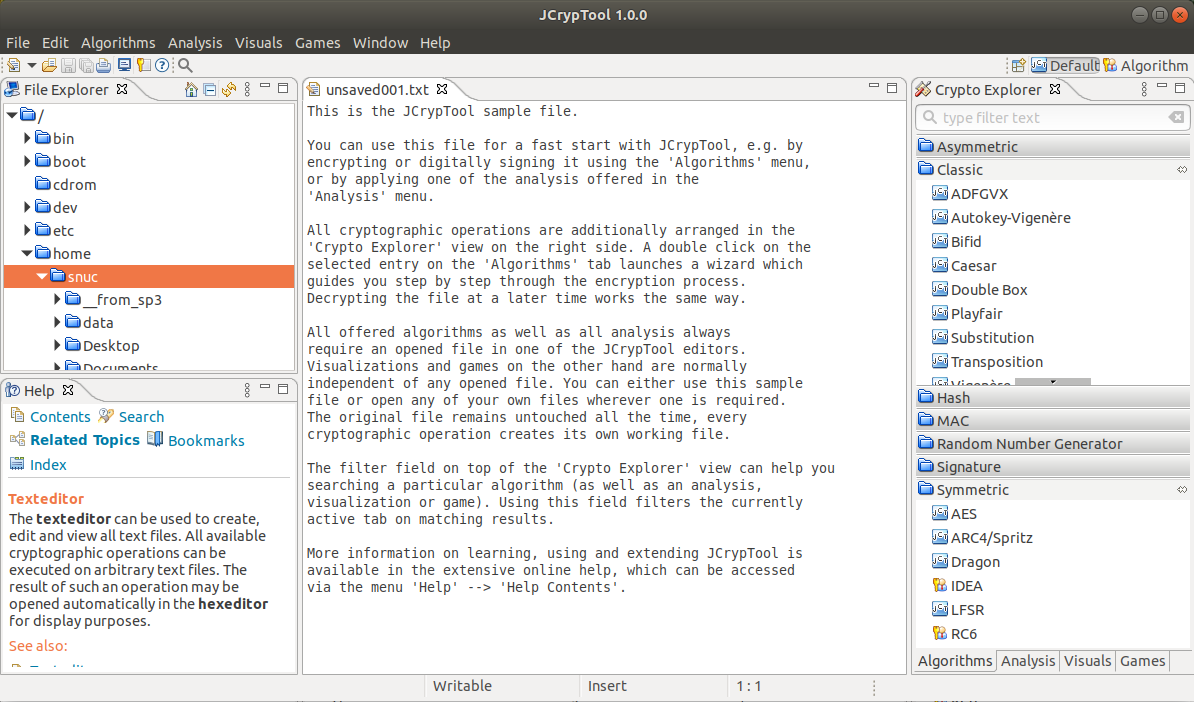1194x702 pixels.
Task: Switch to the Default perspective
Action: pyautogui.click(x=1065, y=65)
